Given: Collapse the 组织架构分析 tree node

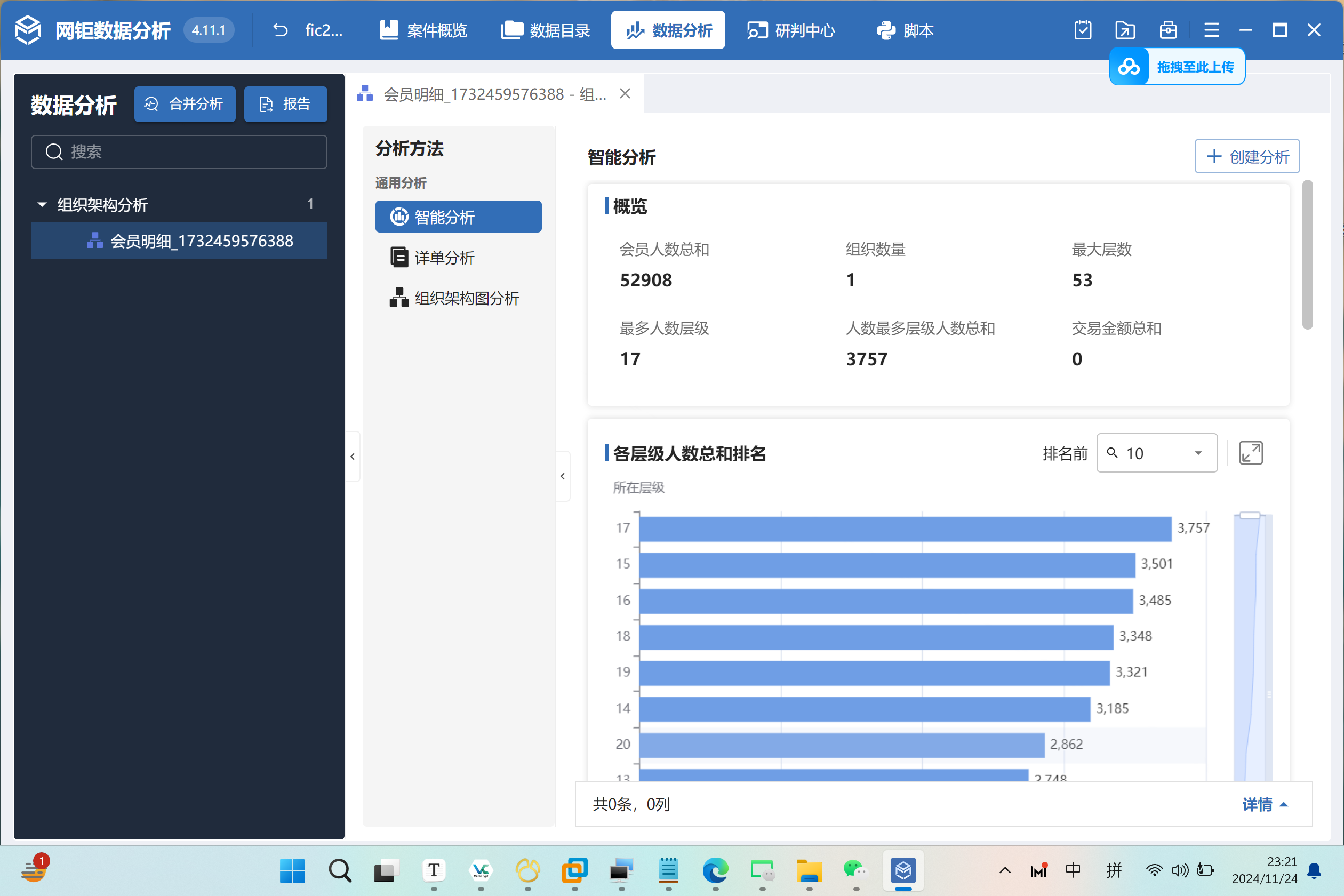Looking at the screenshot, I should pos(42,205).
